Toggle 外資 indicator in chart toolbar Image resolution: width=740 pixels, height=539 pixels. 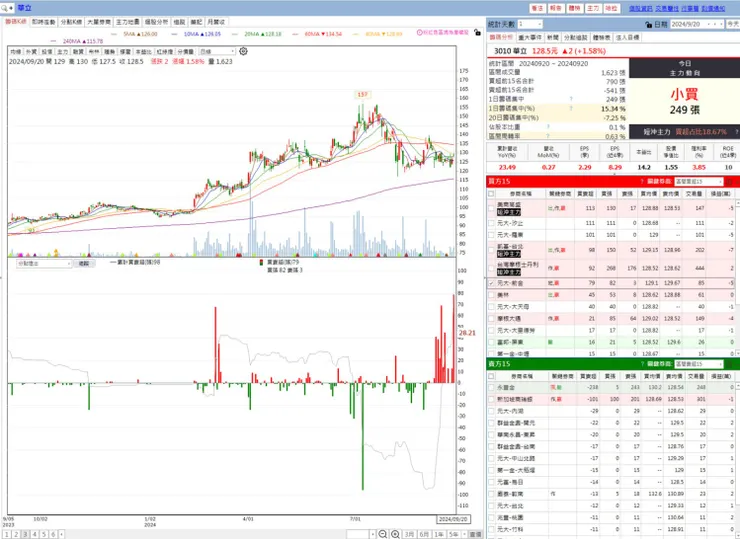31,51
